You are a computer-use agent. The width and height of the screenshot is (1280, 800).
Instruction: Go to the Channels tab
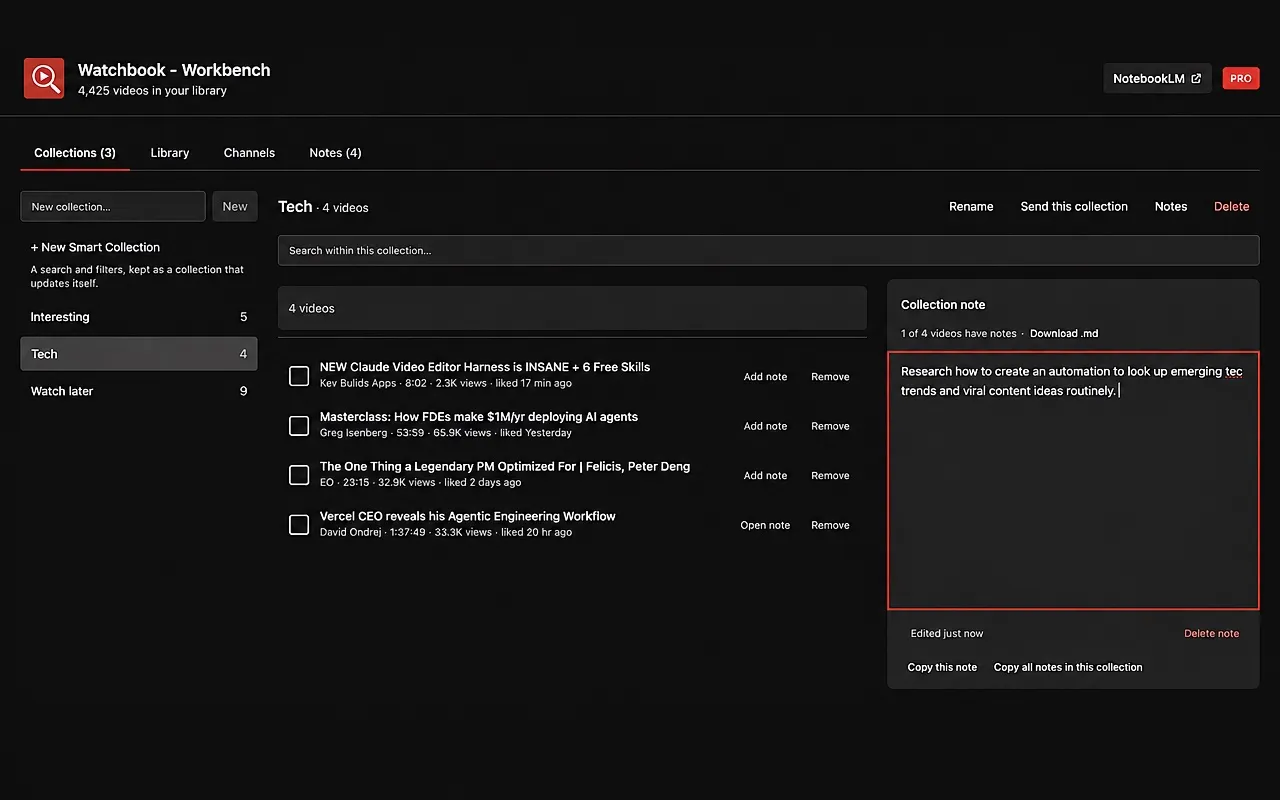point(249,153)
